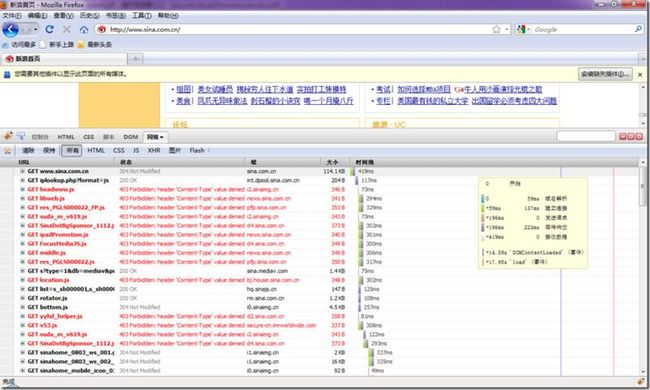Stop loading with the X toolbar icon
Image resolution: width=650 pixels, height=390 pixels.
click(66, 29)
